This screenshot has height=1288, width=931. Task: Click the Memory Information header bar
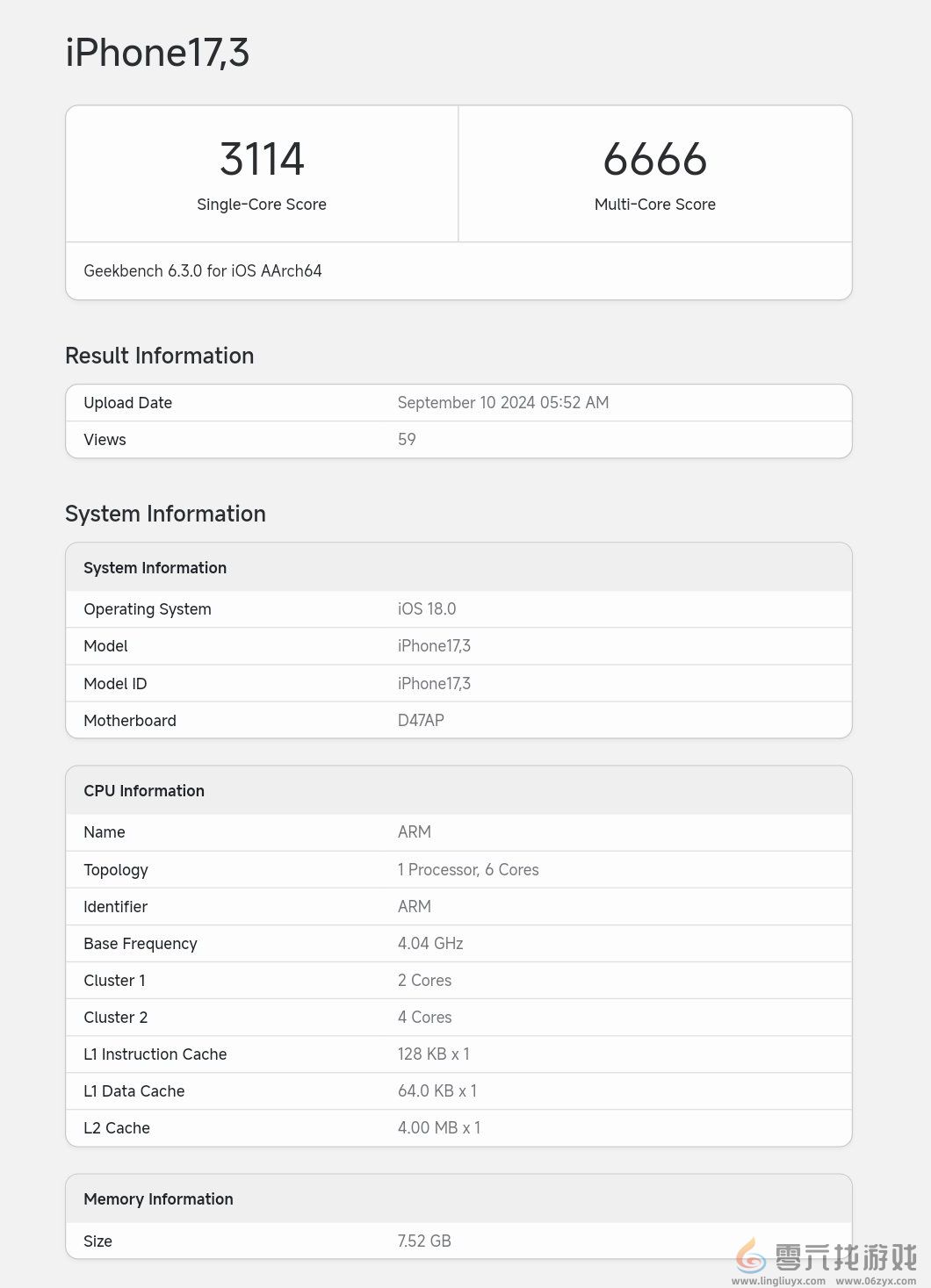point(458,1198)
